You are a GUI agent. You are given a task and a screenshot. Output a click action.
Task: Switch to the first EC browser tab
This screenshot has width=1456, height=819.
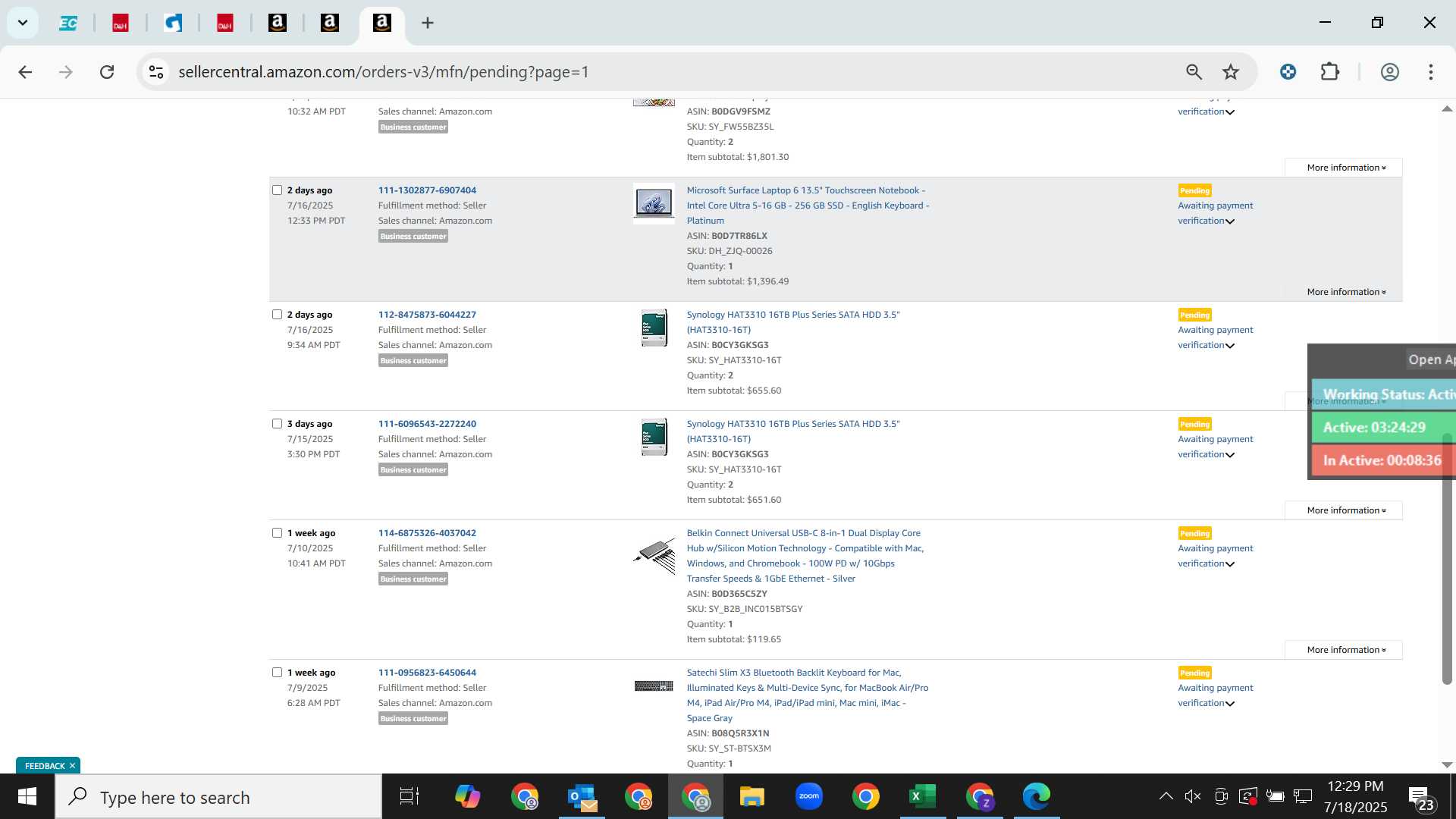point(68,24)
